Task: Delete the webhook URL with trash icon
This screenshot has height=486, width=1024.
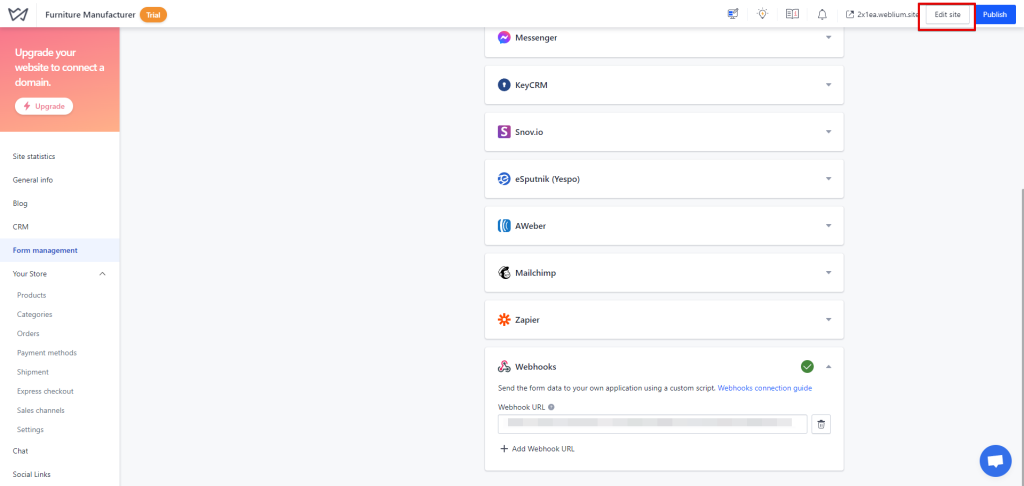Action: (821, 424)
